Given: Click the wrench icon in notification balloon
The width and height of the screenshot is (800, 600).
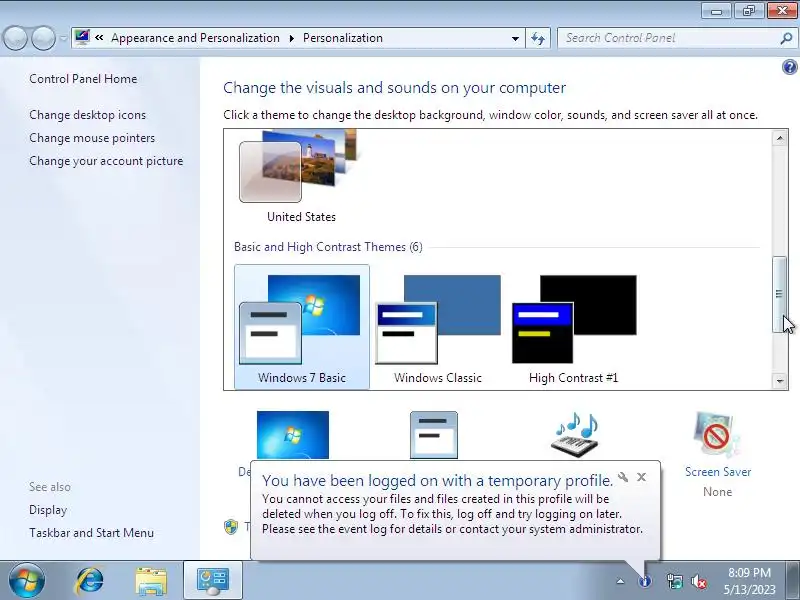Looking at the screenshot, I should tap(622, 477).
